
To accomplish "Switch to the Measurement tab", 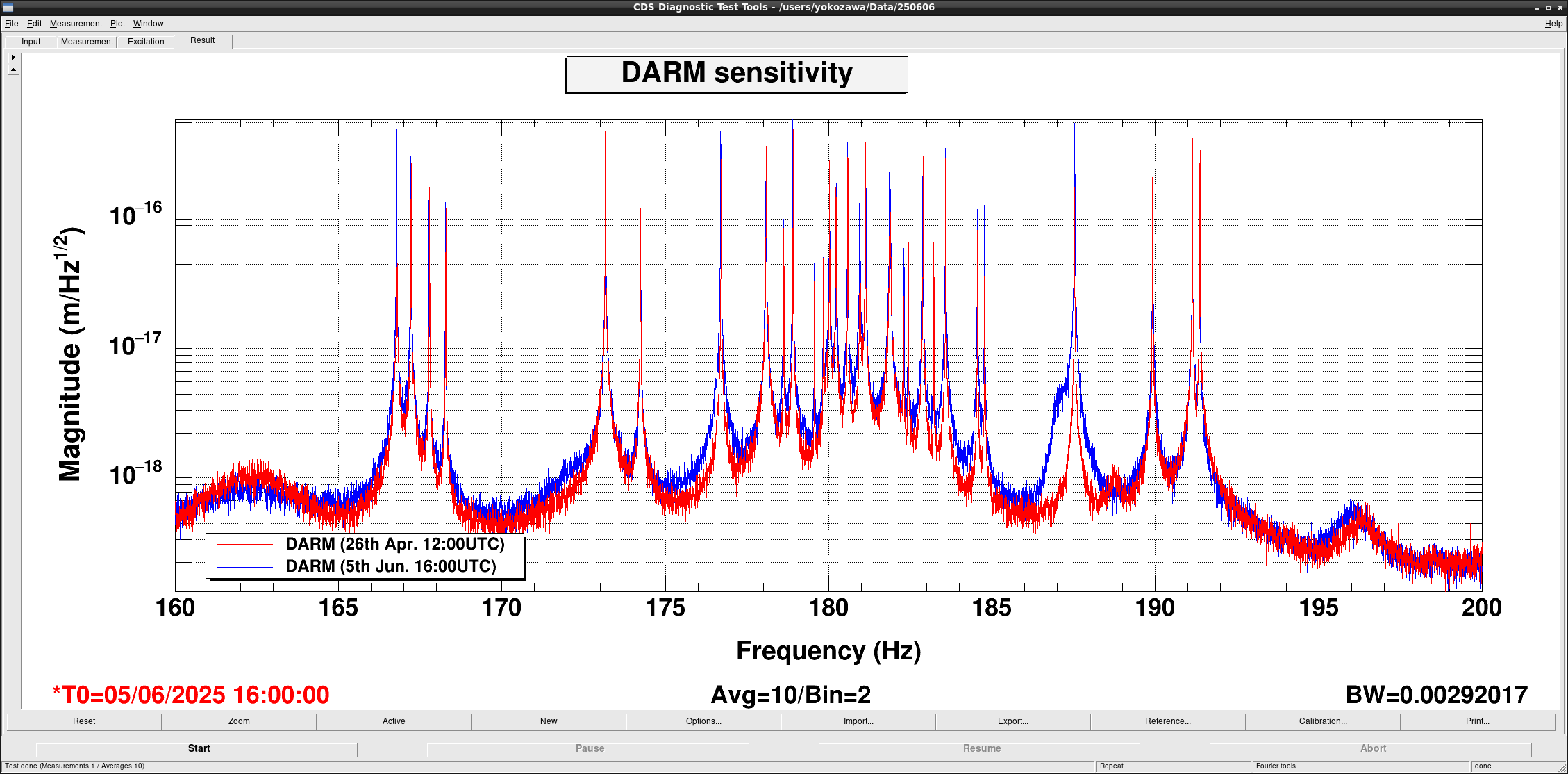I will tap(87, 42).
